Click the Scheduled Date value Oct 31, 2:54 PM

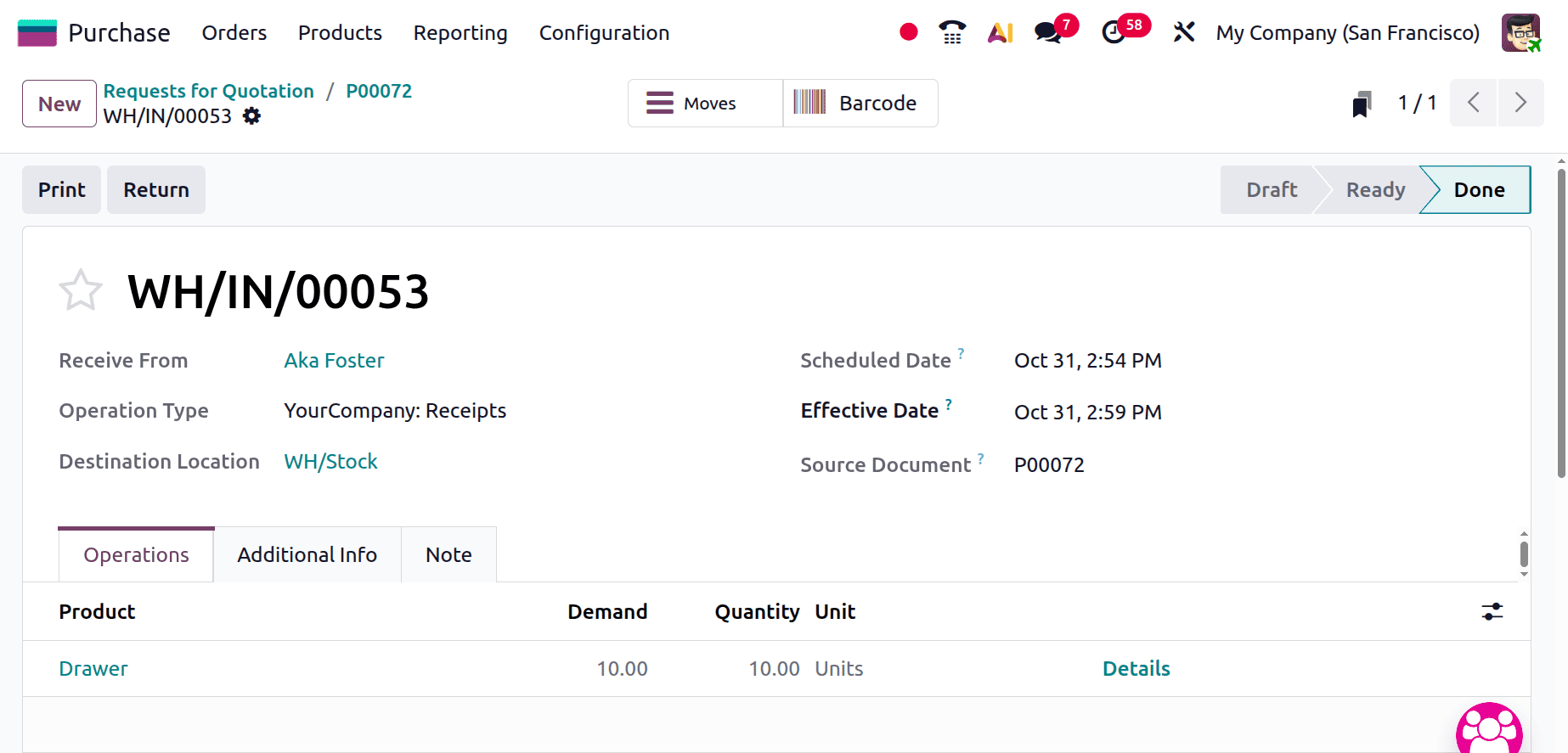click(1087, 361)
